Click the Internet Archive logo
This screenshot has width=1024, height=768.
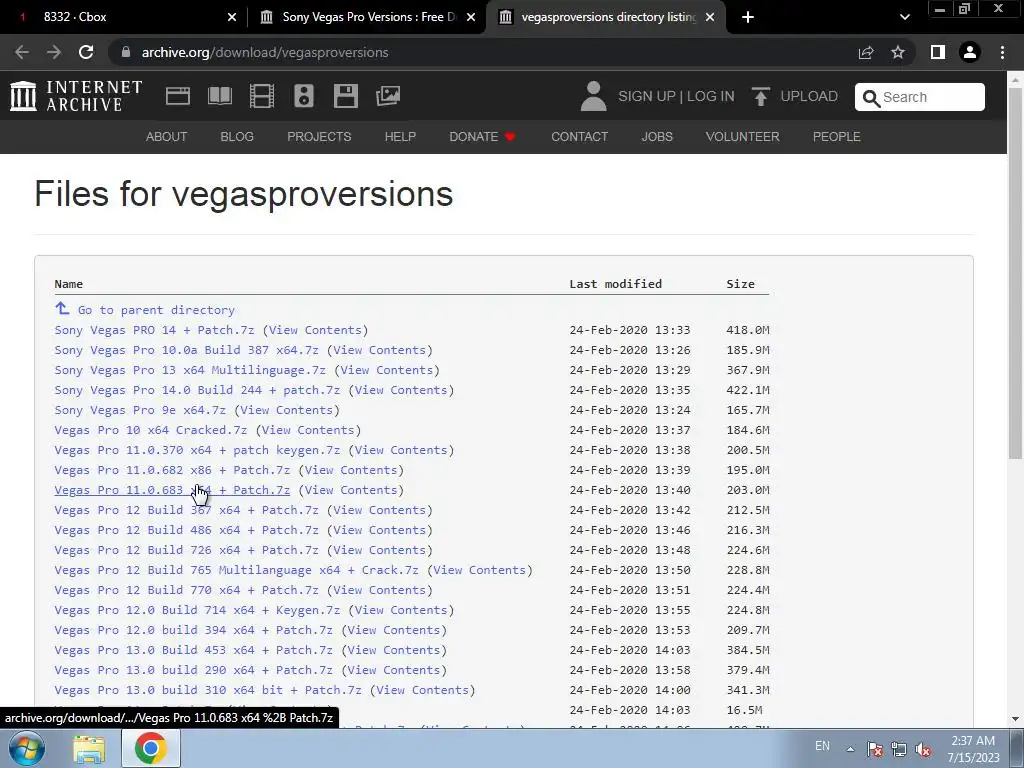(x=76, y=96)
